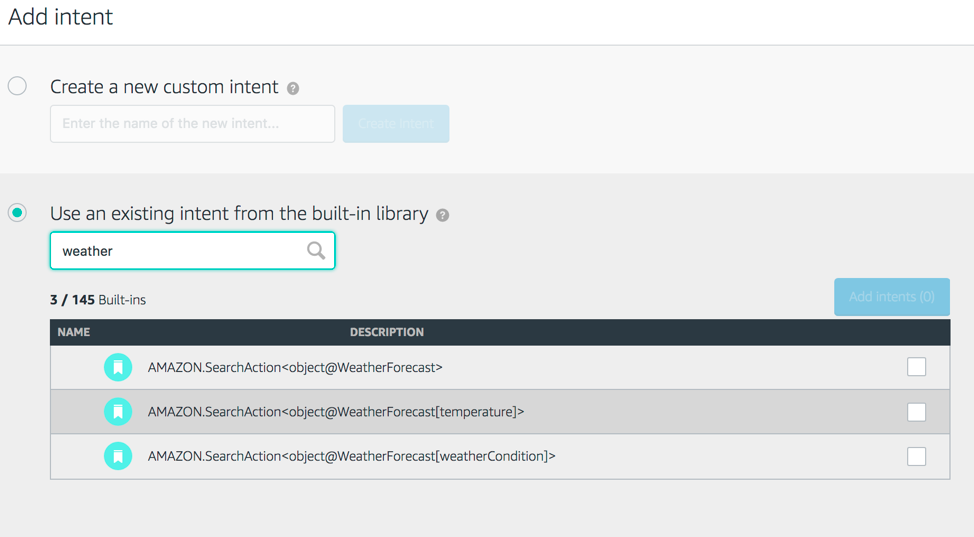Open help icon for built-in library
Viewport: 974px width, 537px height.
click(442, 215)
